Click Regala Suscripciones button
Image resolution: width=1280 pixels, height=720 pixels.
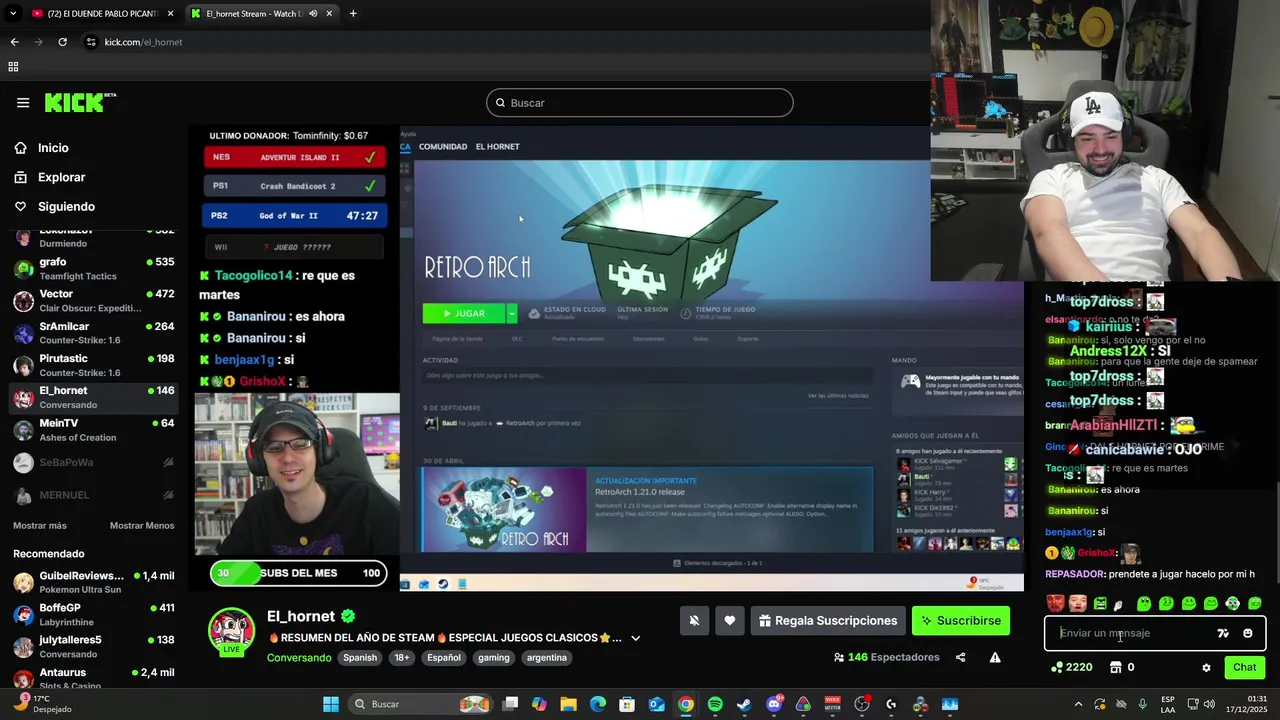pyautogui.click(x=828, y=621)
